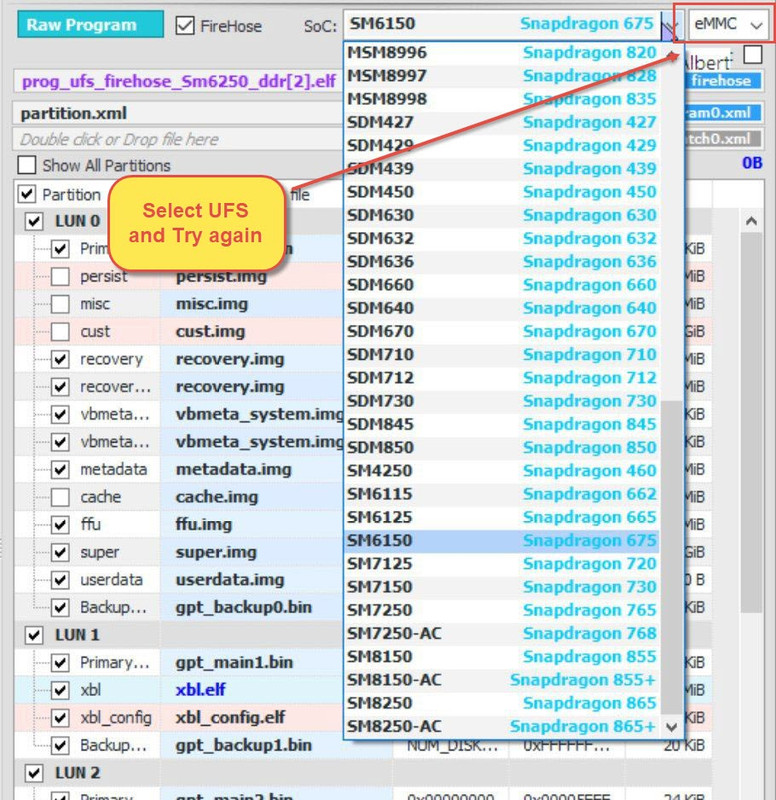Image resolution: width=776 pixels, height=800 pixels.
Task: Uncheck the super partition checkbox
Action: [x=60, y=552]
